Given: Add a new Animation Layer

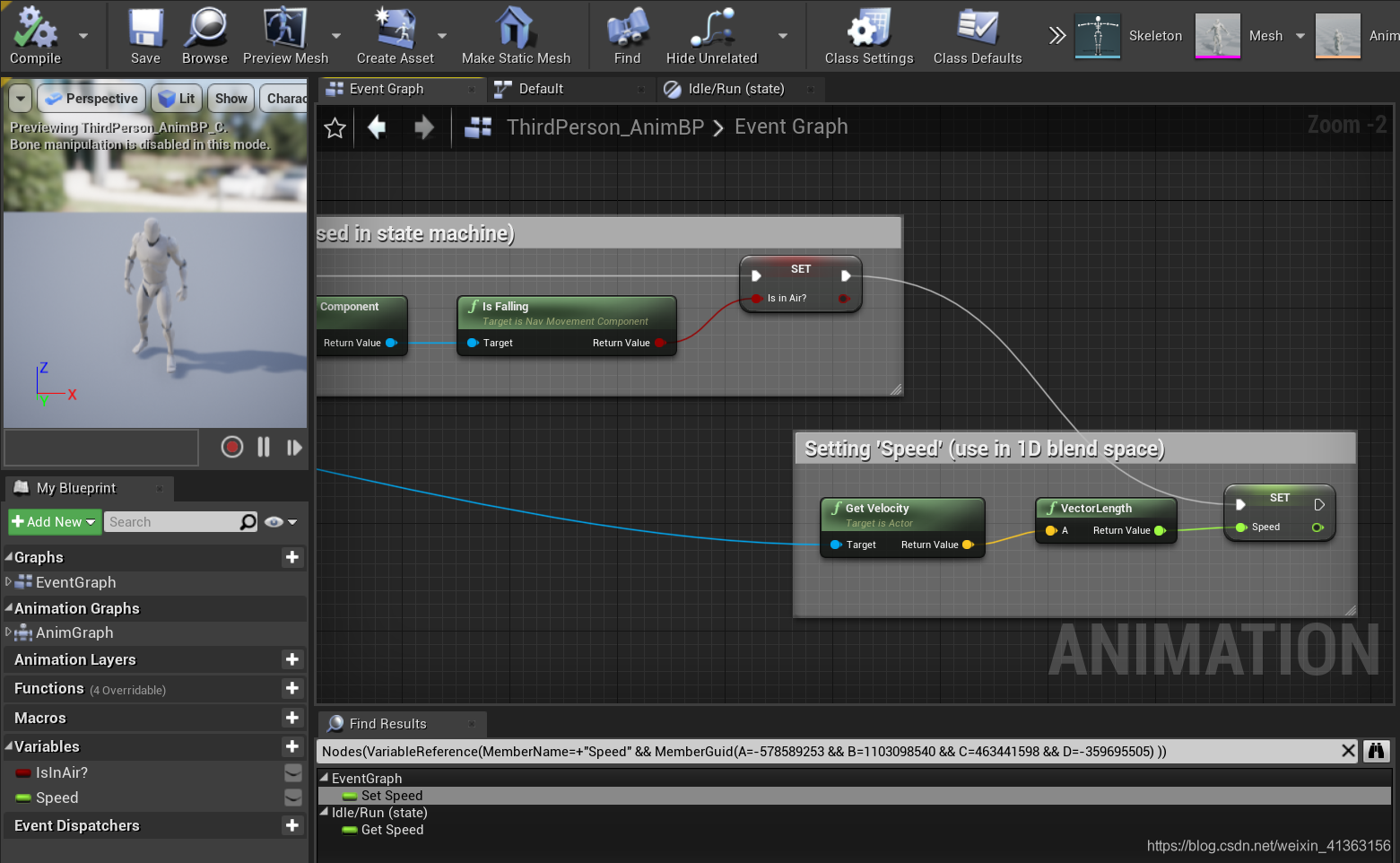Looking at the screenshot, I should point(292,659).
